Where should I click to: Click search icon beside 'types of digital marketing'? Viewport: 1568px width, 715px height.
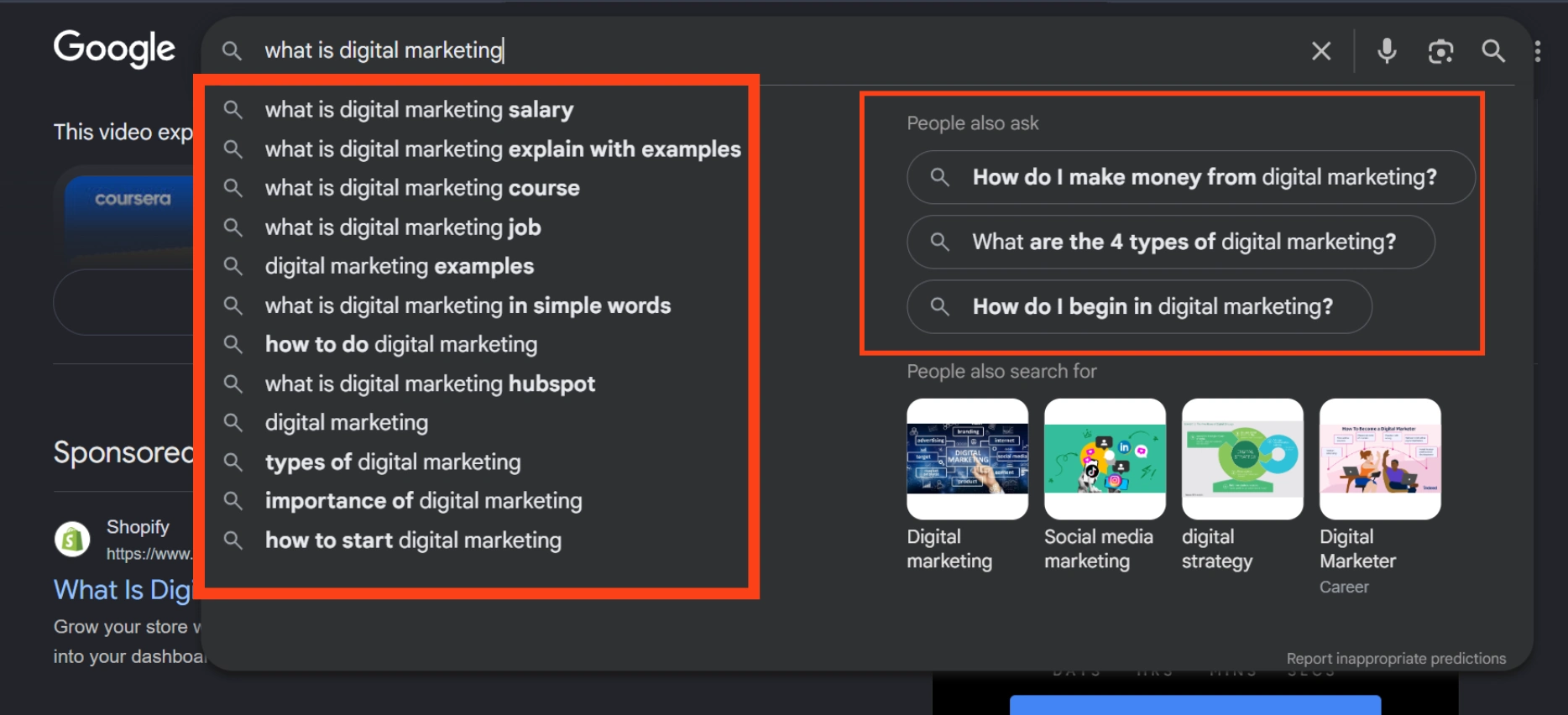pyautogui.click(x=233, y=462)
